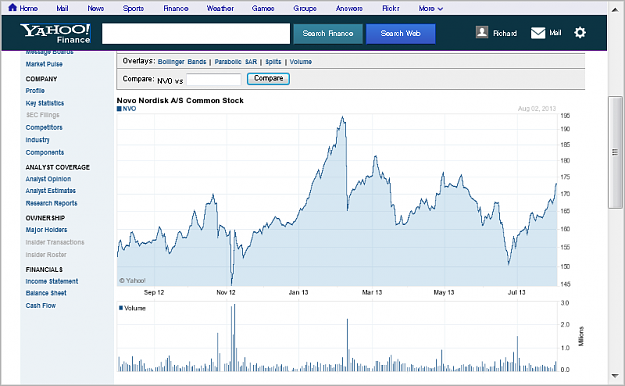Click the Compare button
625x386 pixels.
pyautogui.click(x=268, y=79)
